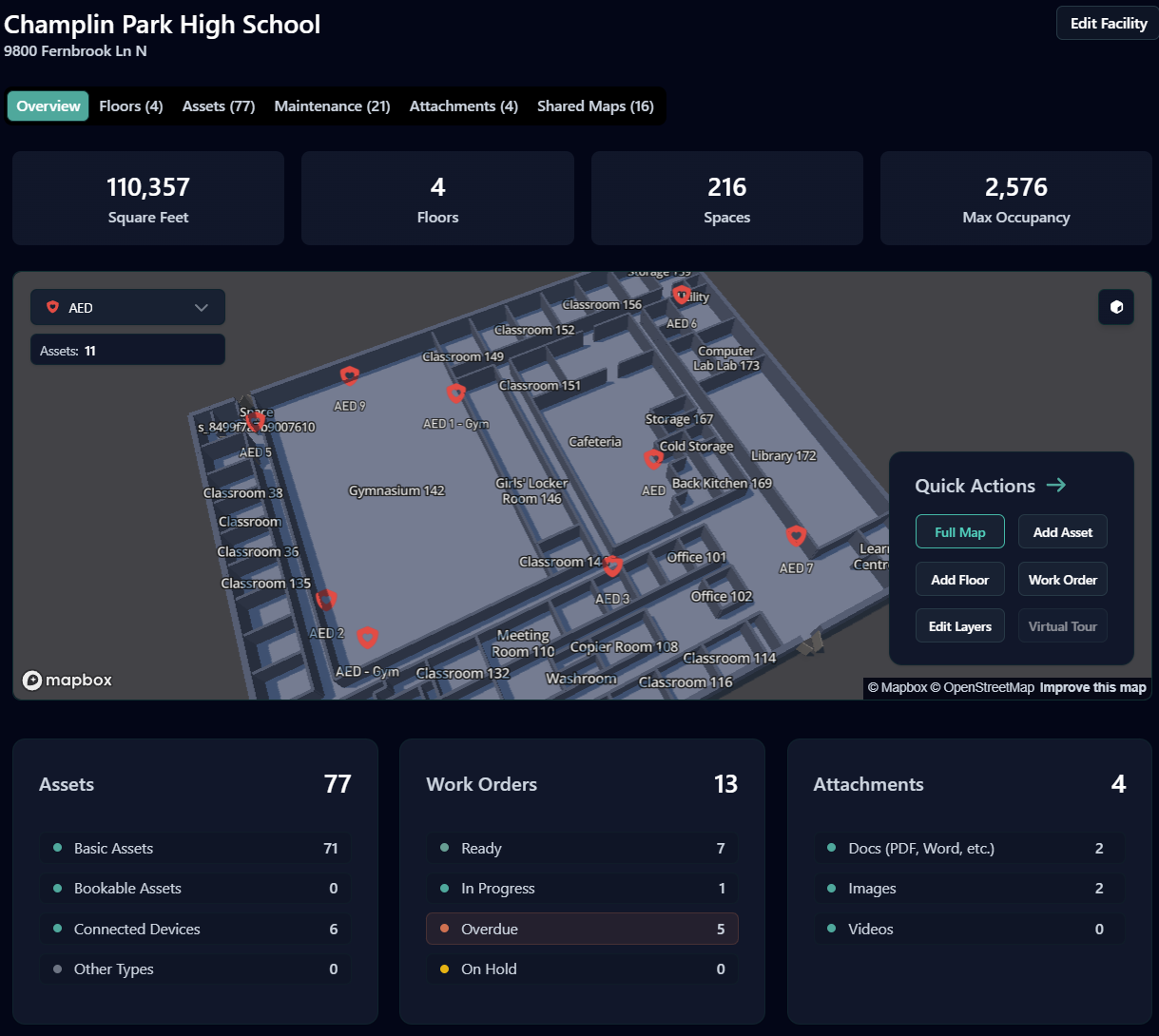The image size is (1159, 1036).
Task: Click the AED marker near Cold Storage
Action: pos(653,459)
